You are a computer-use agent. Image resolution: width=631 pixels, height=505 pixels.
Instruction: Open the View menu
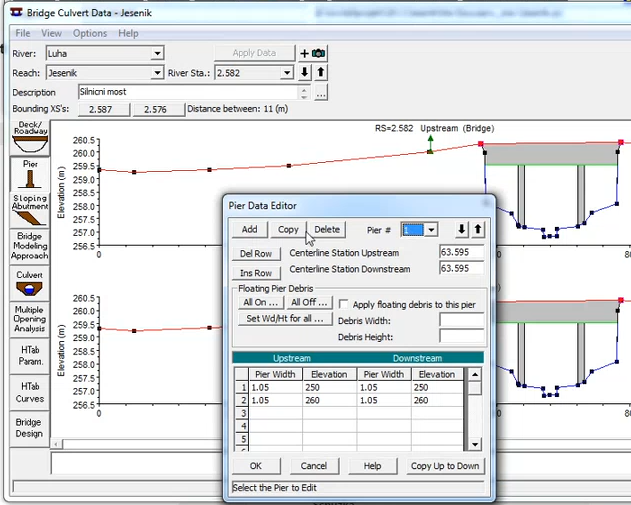(51, 33)
